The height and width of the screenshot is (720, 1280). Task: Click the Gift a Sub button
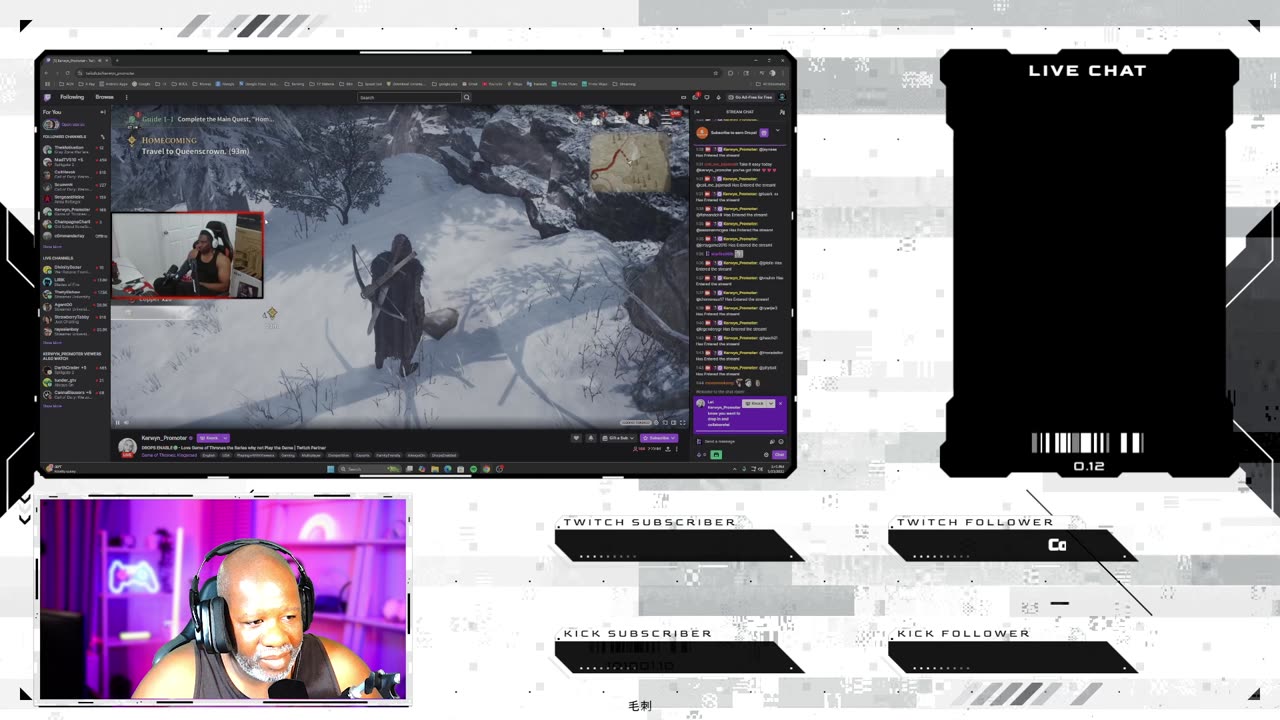[x=619, y=438]
